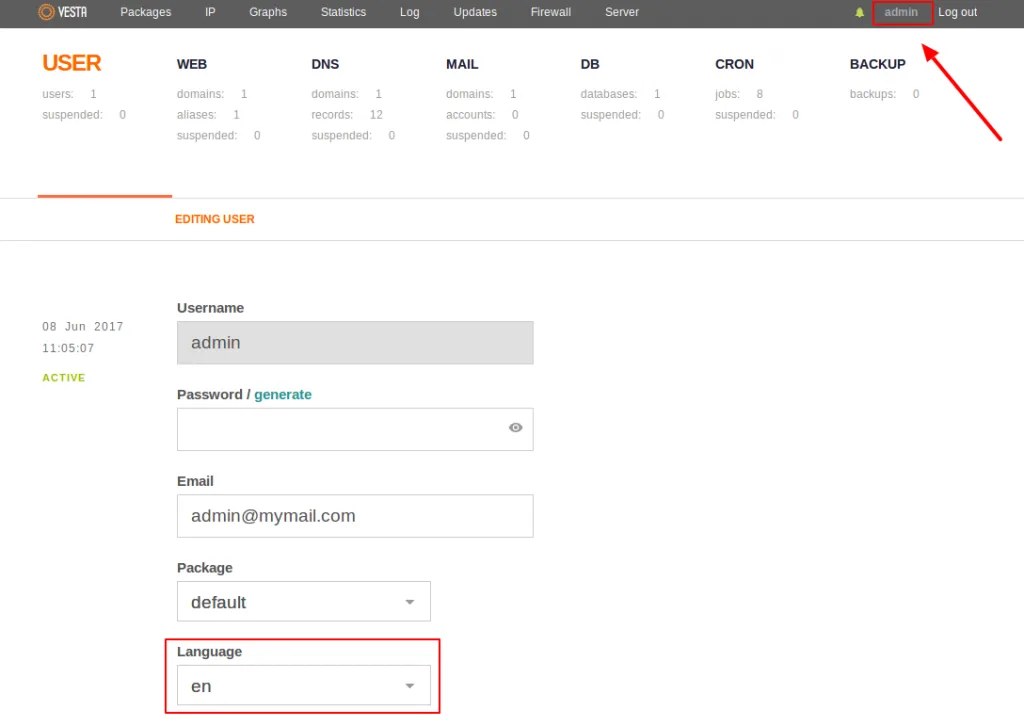Switch to the WEB tab
This screenshot has height=726, width=1024.
(191, 64)
